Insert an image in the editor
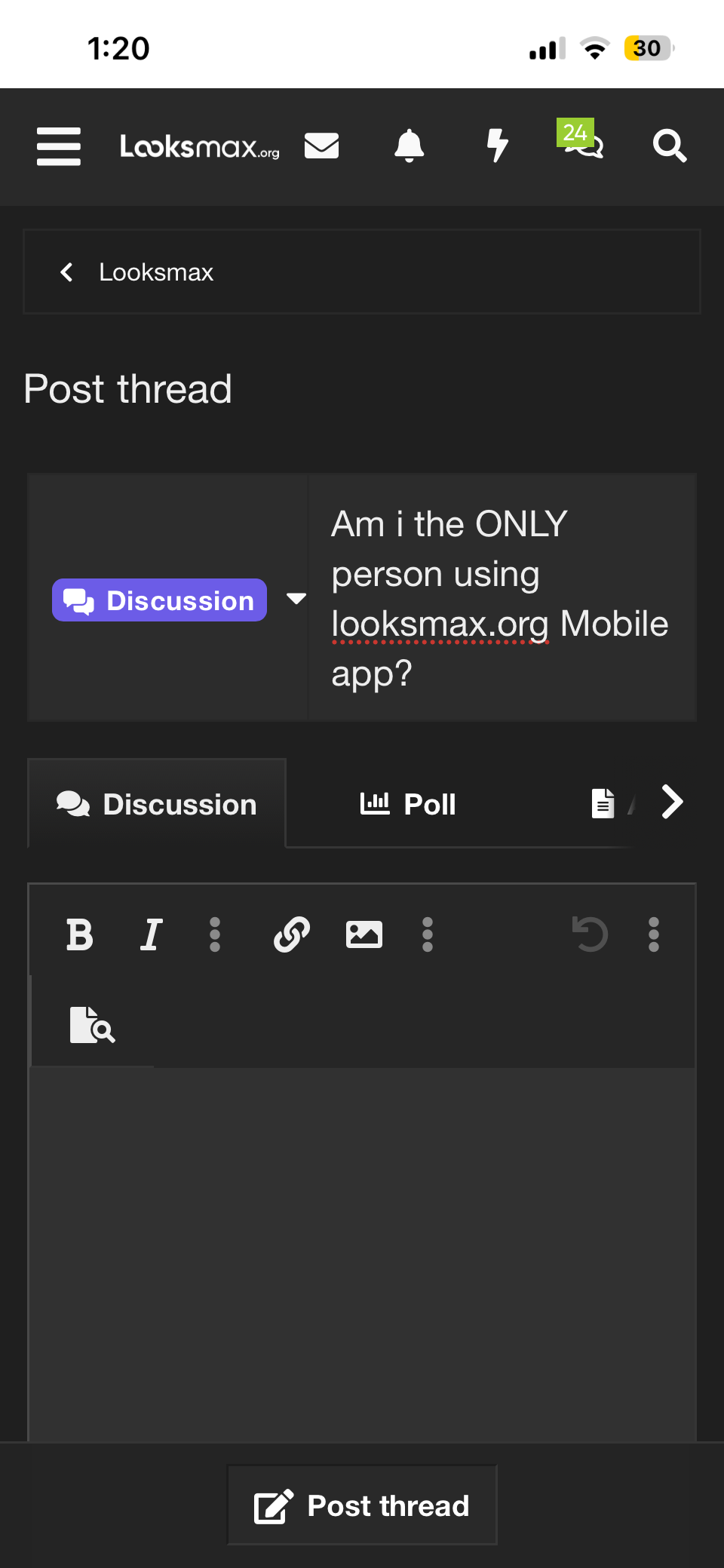This screenshot has height=1568, width=724. click(x=364, y=934)
